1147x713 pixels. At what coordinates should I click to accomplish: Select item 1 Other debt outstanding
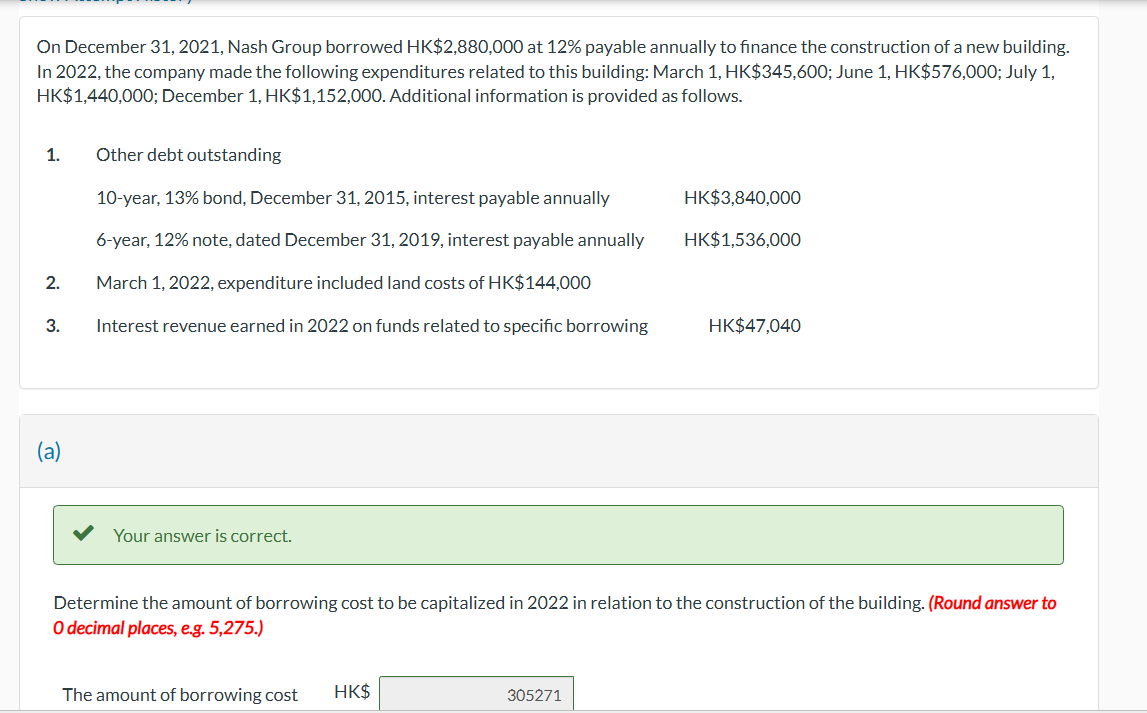[x=189, y=155]
